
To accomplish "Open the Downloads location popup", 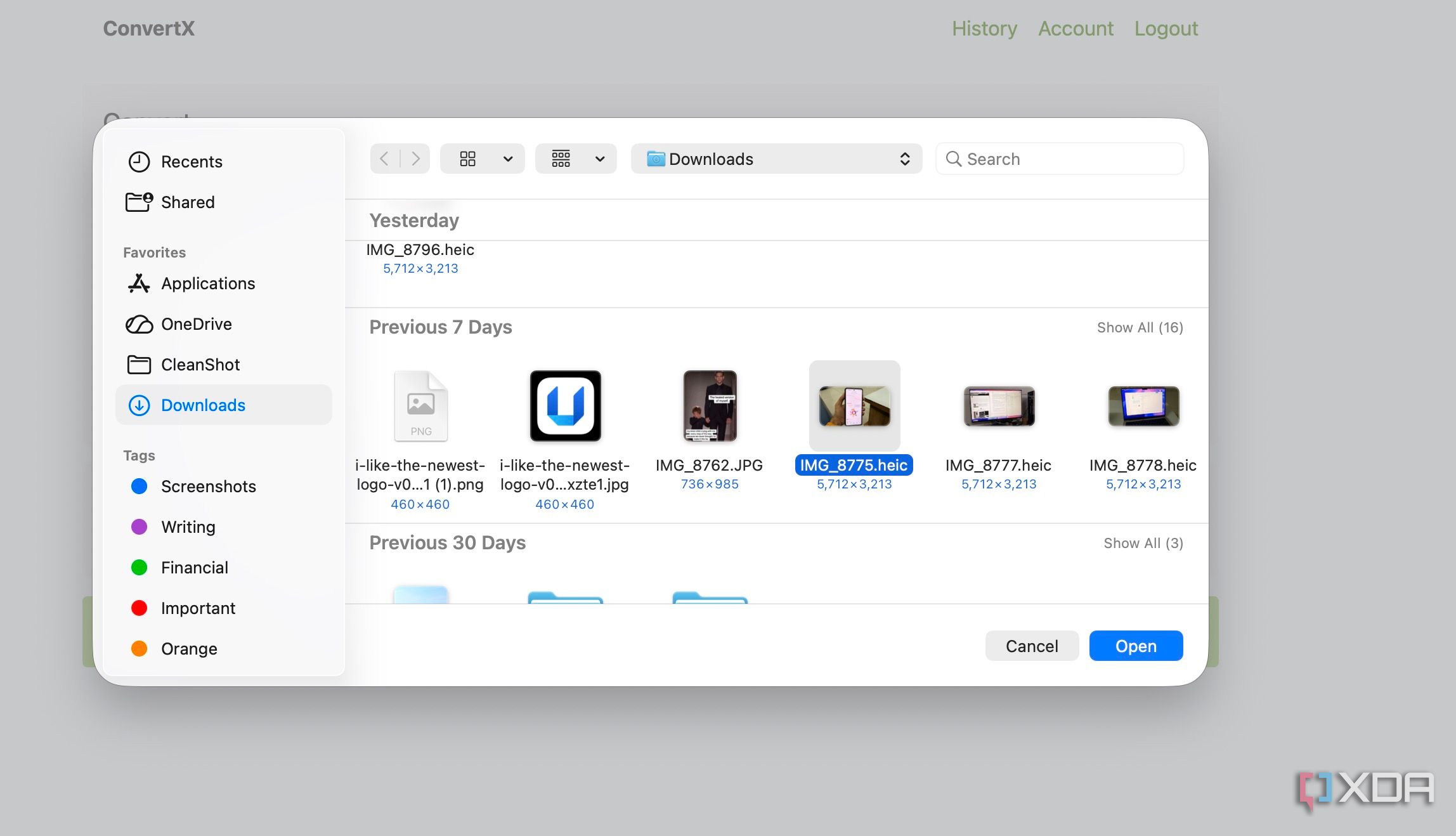I will tap(776, 159).
